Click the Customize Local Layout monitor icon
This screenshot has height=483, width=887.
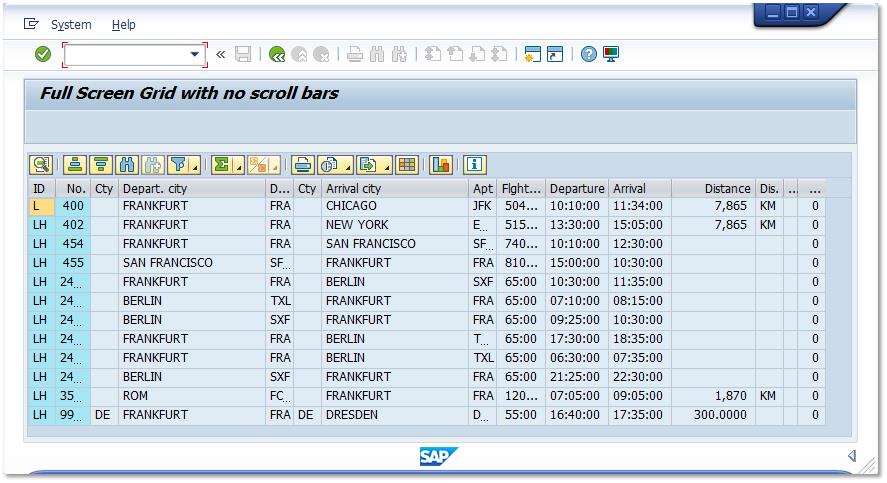pos(611,54)
